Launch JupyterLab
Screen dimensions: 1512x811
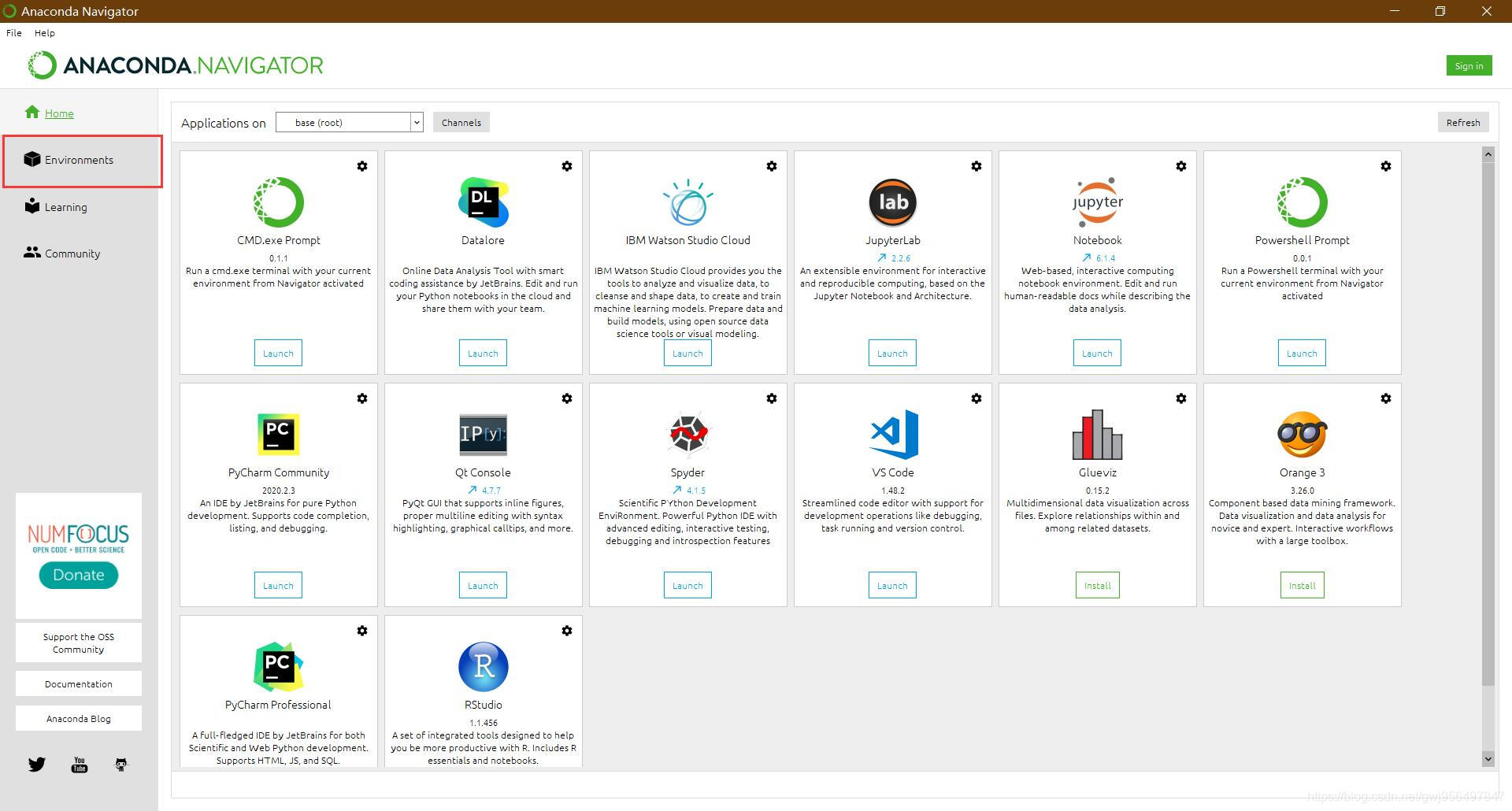[892, 354]
